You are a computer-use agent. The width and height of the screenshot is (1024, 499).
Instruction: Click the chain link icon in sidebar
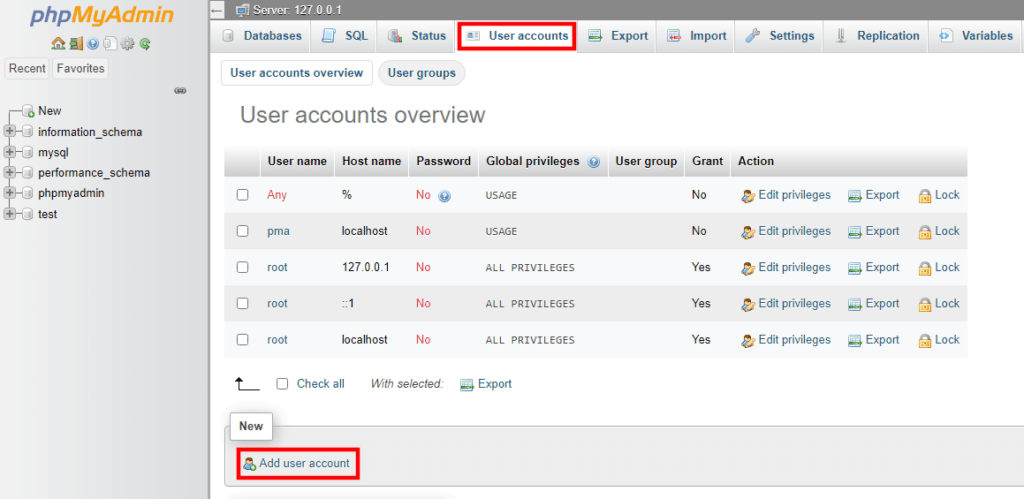(x=181, y=91)
